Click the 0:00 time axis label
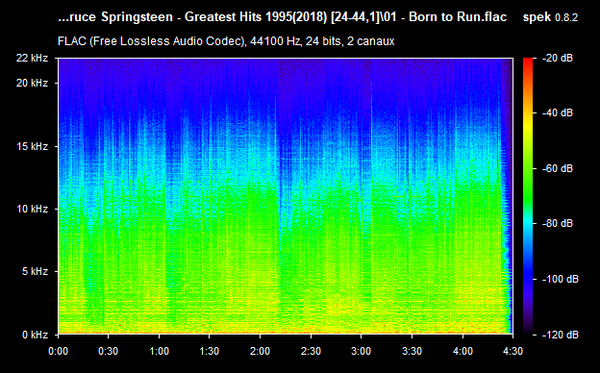The image size is (600, 373). click(x=58, y=351)
